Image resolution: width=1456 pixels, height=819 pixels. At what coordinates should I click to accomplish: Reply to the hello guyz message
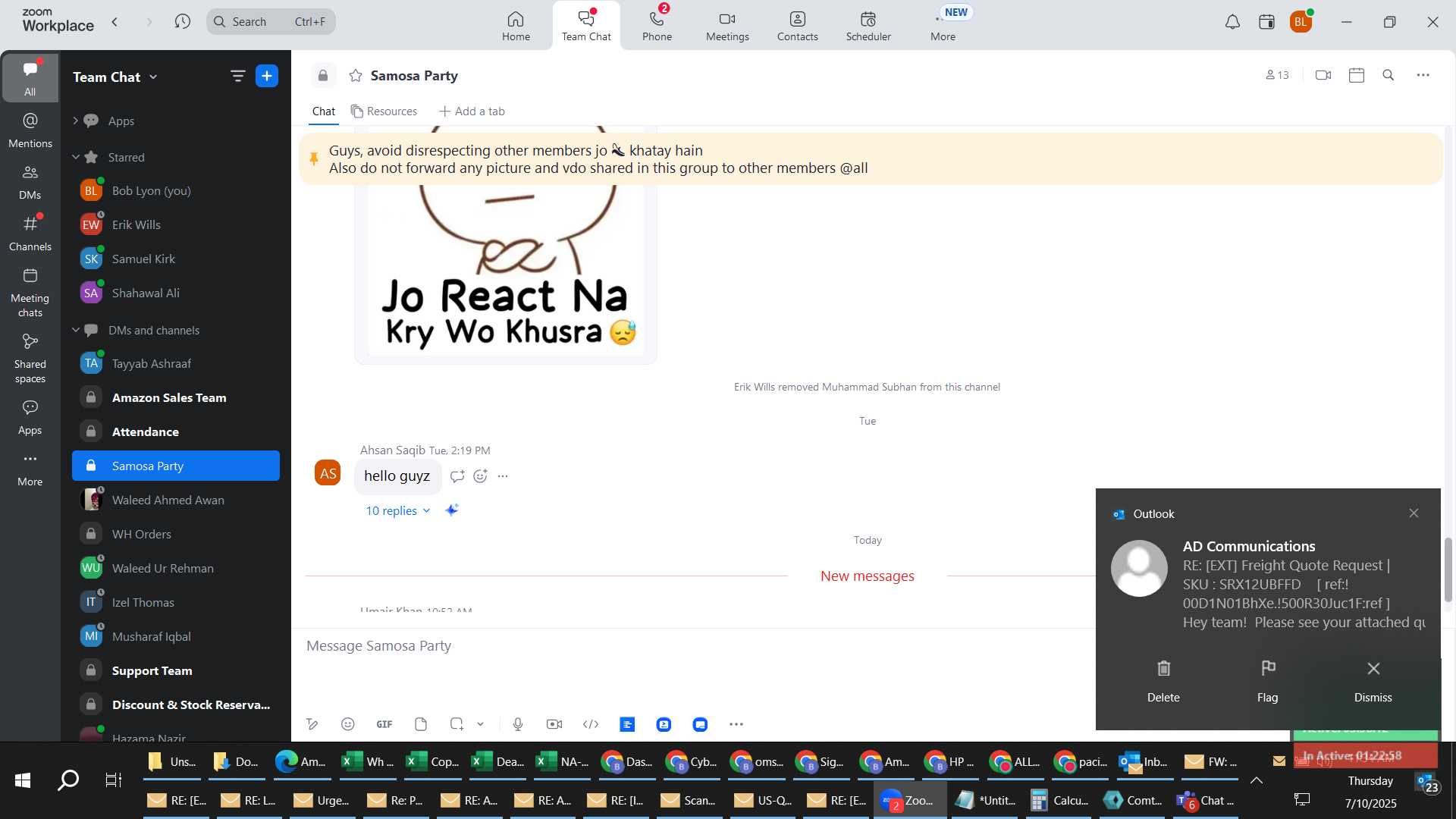point(457,476)
